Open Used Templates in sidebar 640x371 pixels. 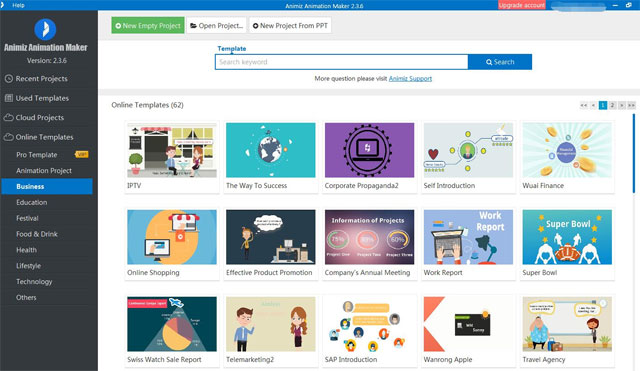[x=36, y=98]
